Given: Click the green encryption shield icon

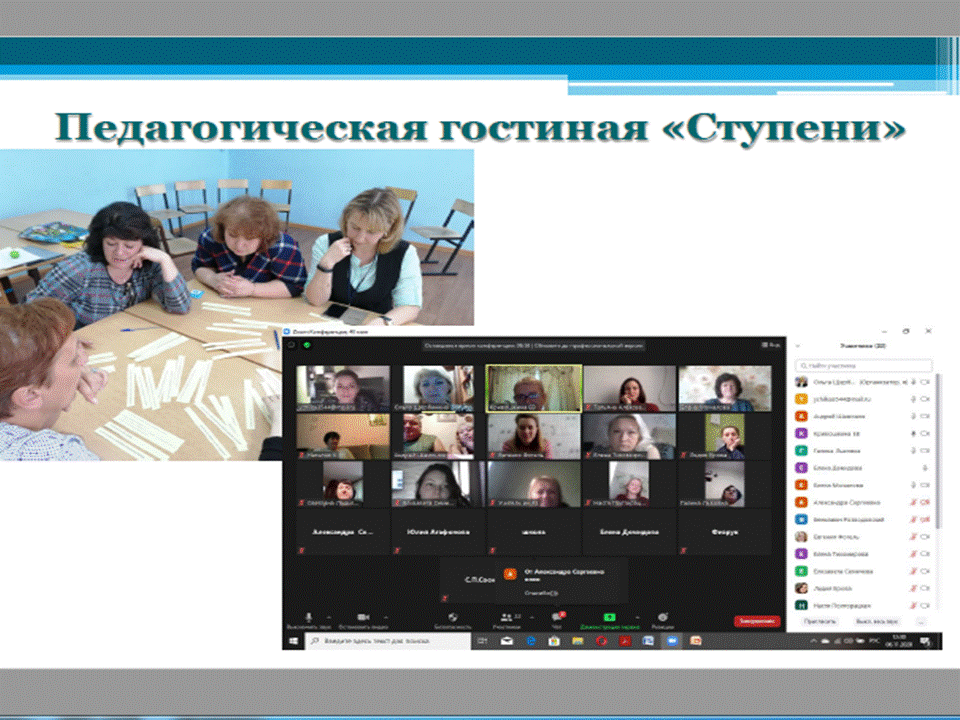Looking at the screenshot, I should click(307, 345).
